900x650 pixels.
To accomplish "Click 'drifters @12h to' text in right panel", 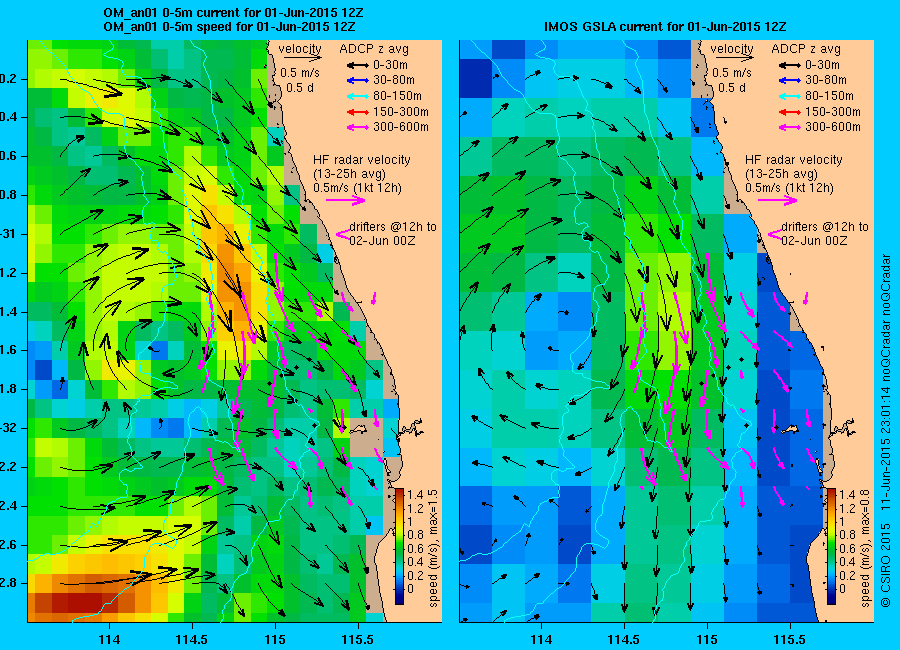I will (x=825, y=227).
